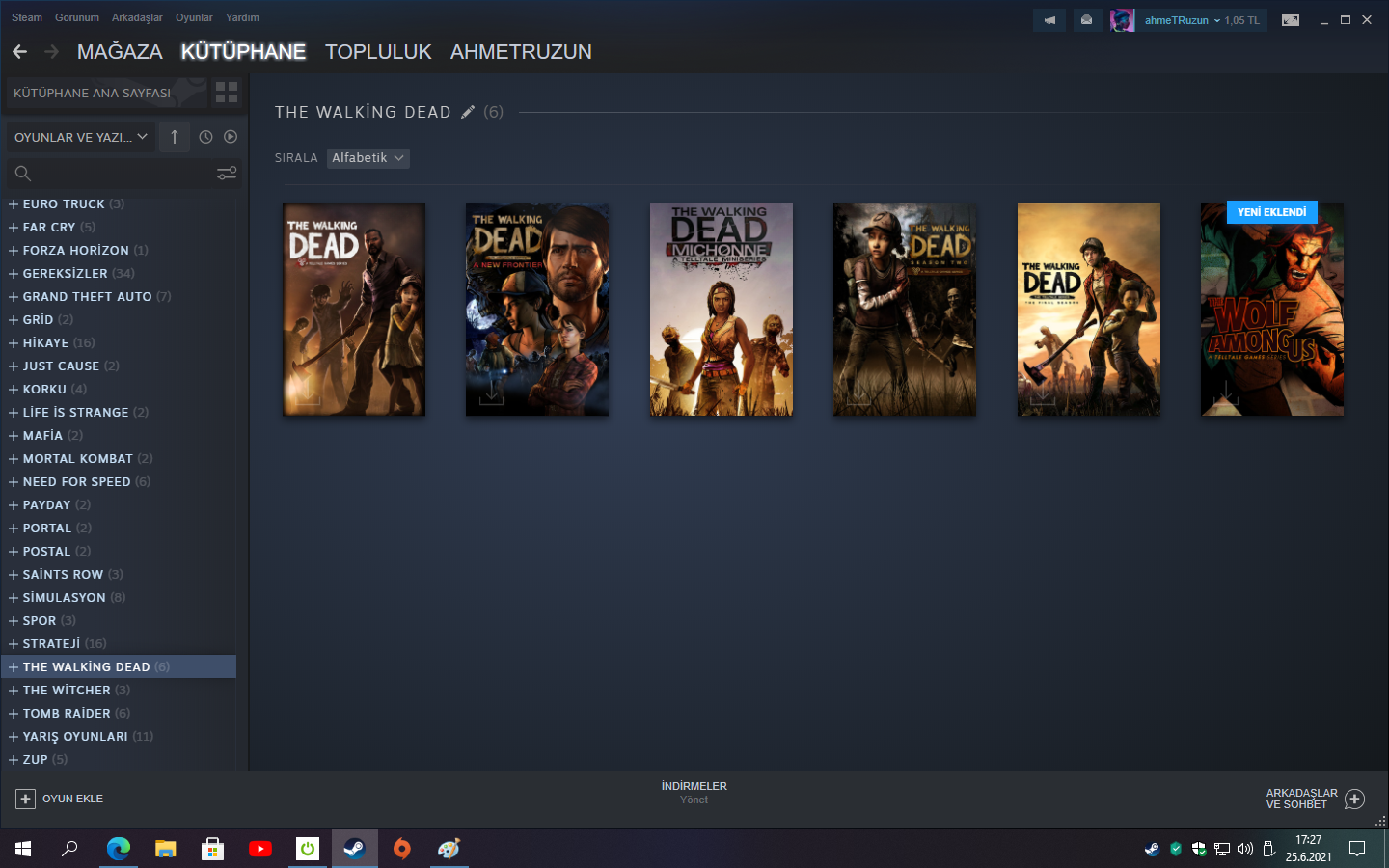
Task: Go forward with the right arrow
Action: click(51, 51)
